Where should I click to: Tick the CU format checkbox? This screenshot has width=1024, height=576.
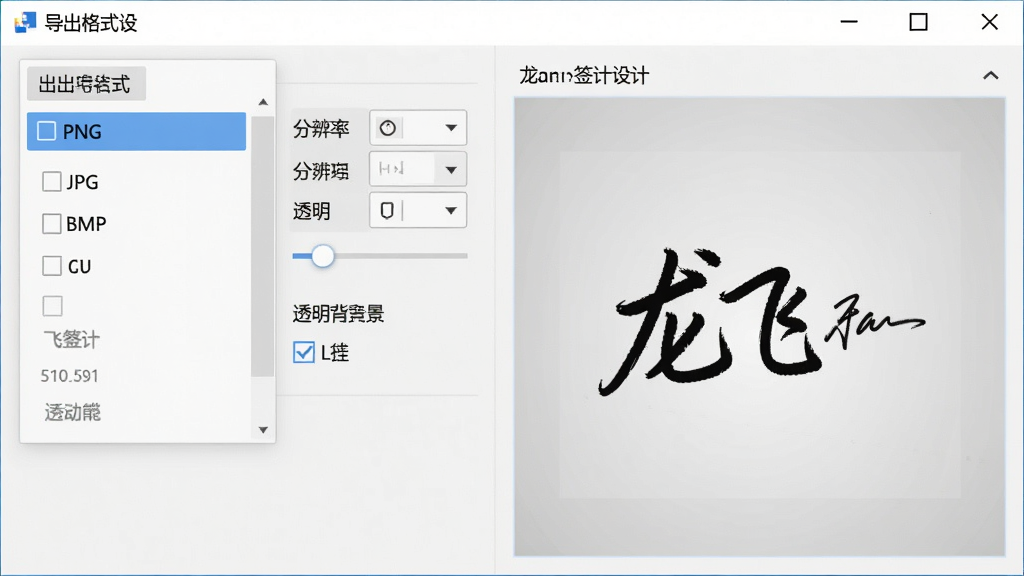(x=52, y=266)
